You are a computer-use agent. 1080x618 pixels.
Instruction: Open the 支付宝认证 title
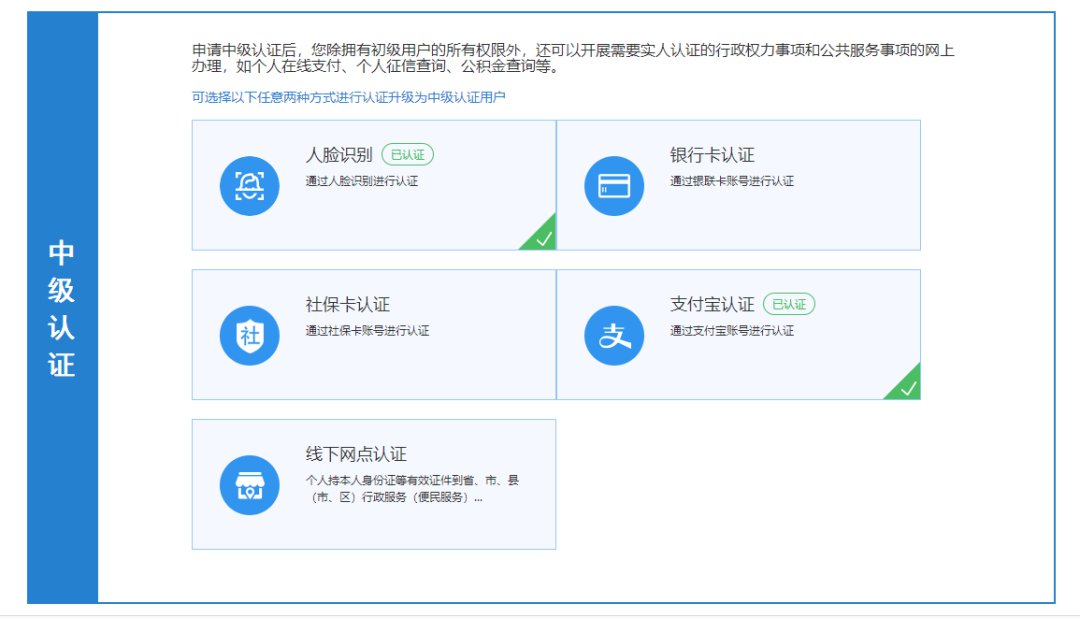click(712, 304)
